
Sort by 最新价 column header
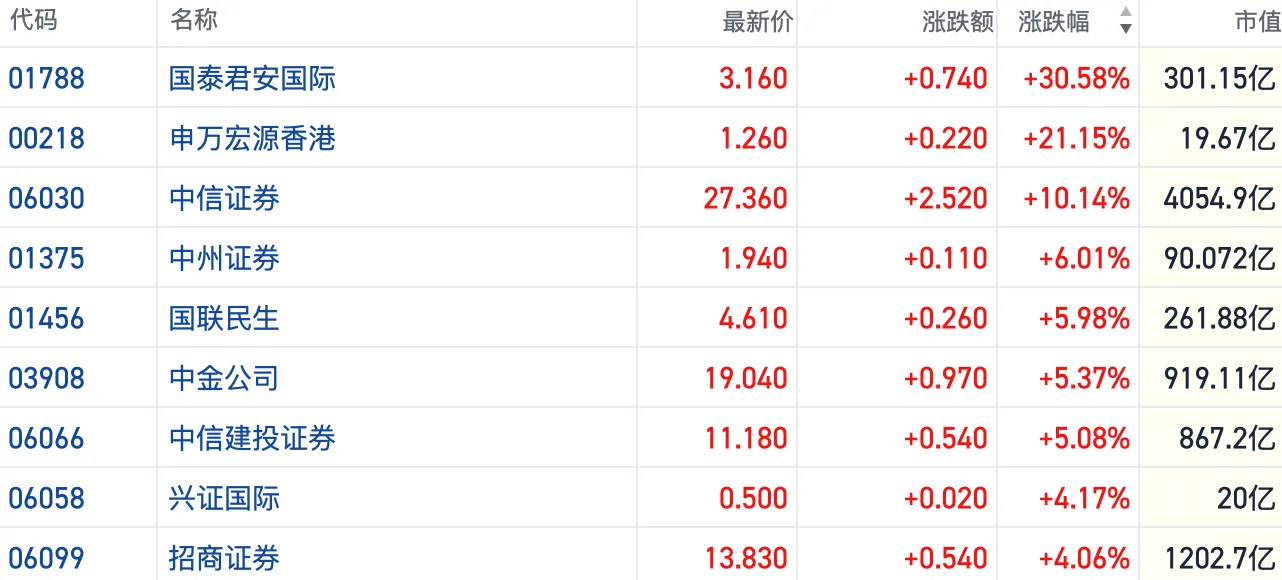tap(757, 22)
